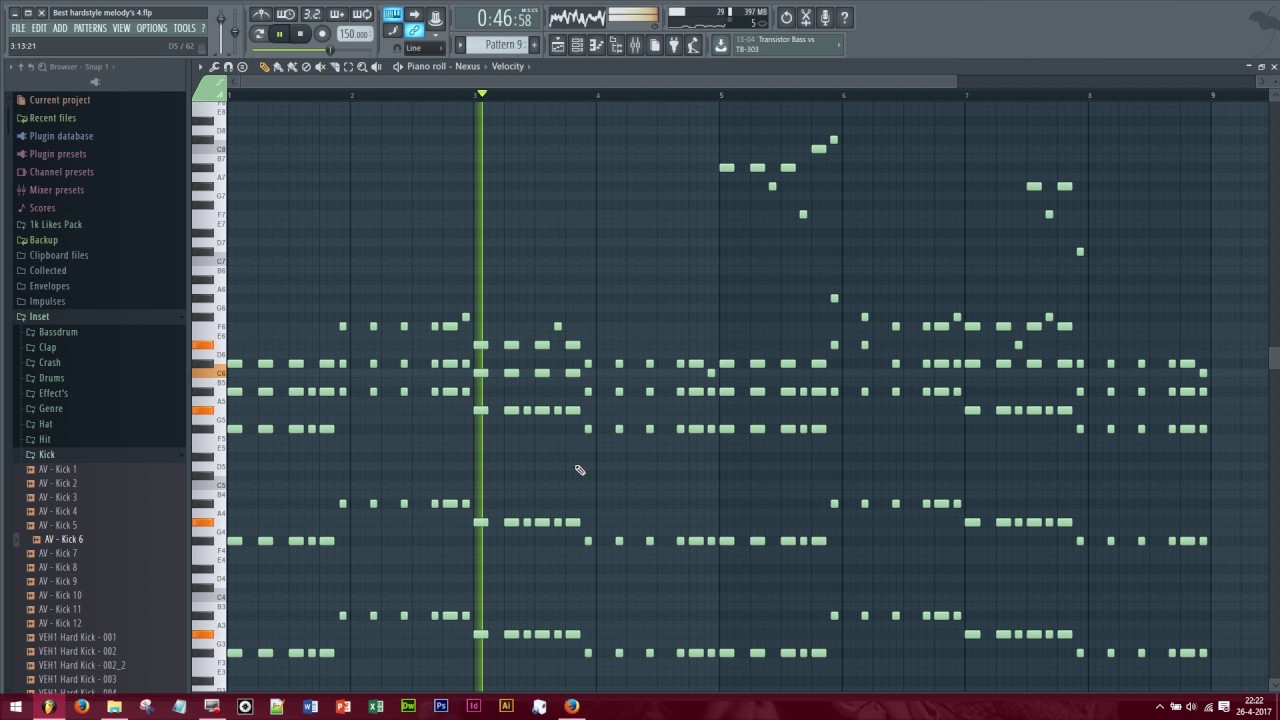Select AV - Kick 6 sample in browser

coord(64,539)
